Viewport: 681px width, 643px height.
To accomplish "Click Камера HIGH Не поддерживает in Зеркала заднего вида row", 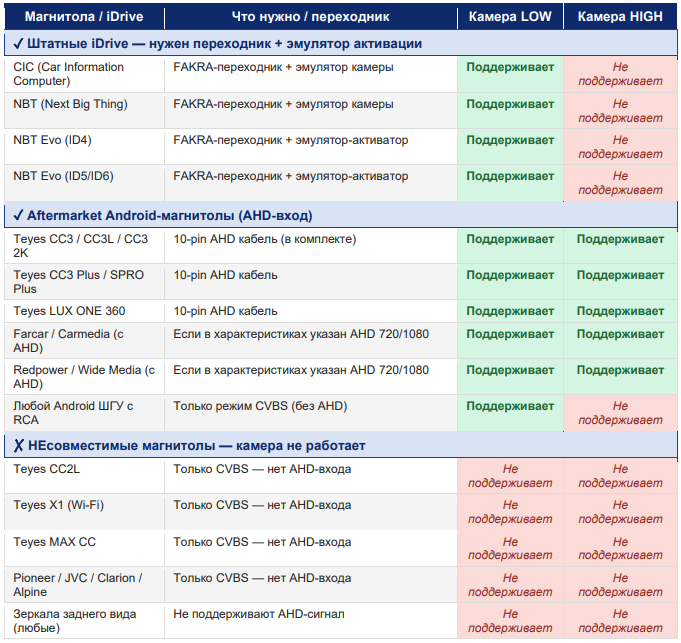I will [621, 621].
